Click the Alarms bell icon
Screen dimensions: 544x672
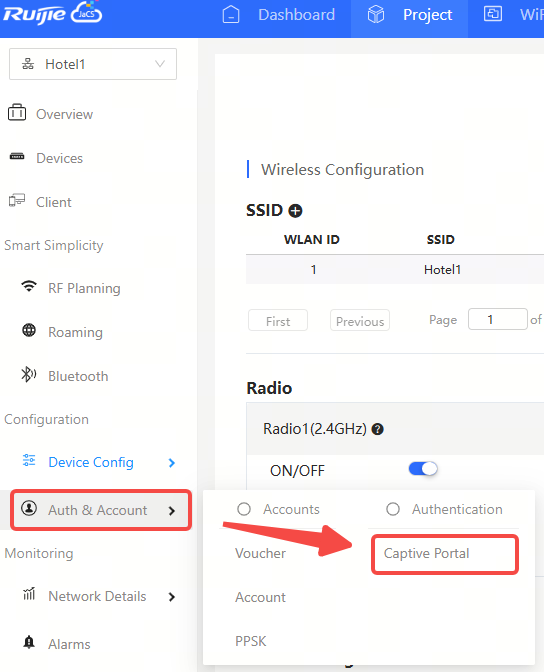click(x=29, y=642)
